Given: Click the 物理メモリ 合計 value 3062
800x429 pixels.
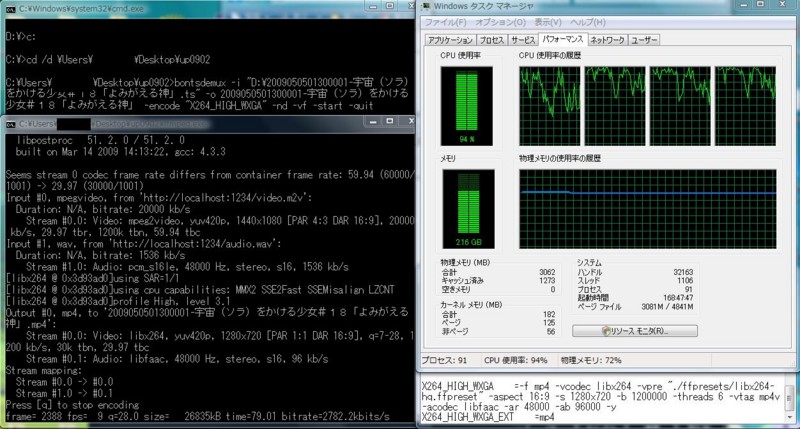Looking at the screenshot, I should pyautogui.click(x=547, y=272).
